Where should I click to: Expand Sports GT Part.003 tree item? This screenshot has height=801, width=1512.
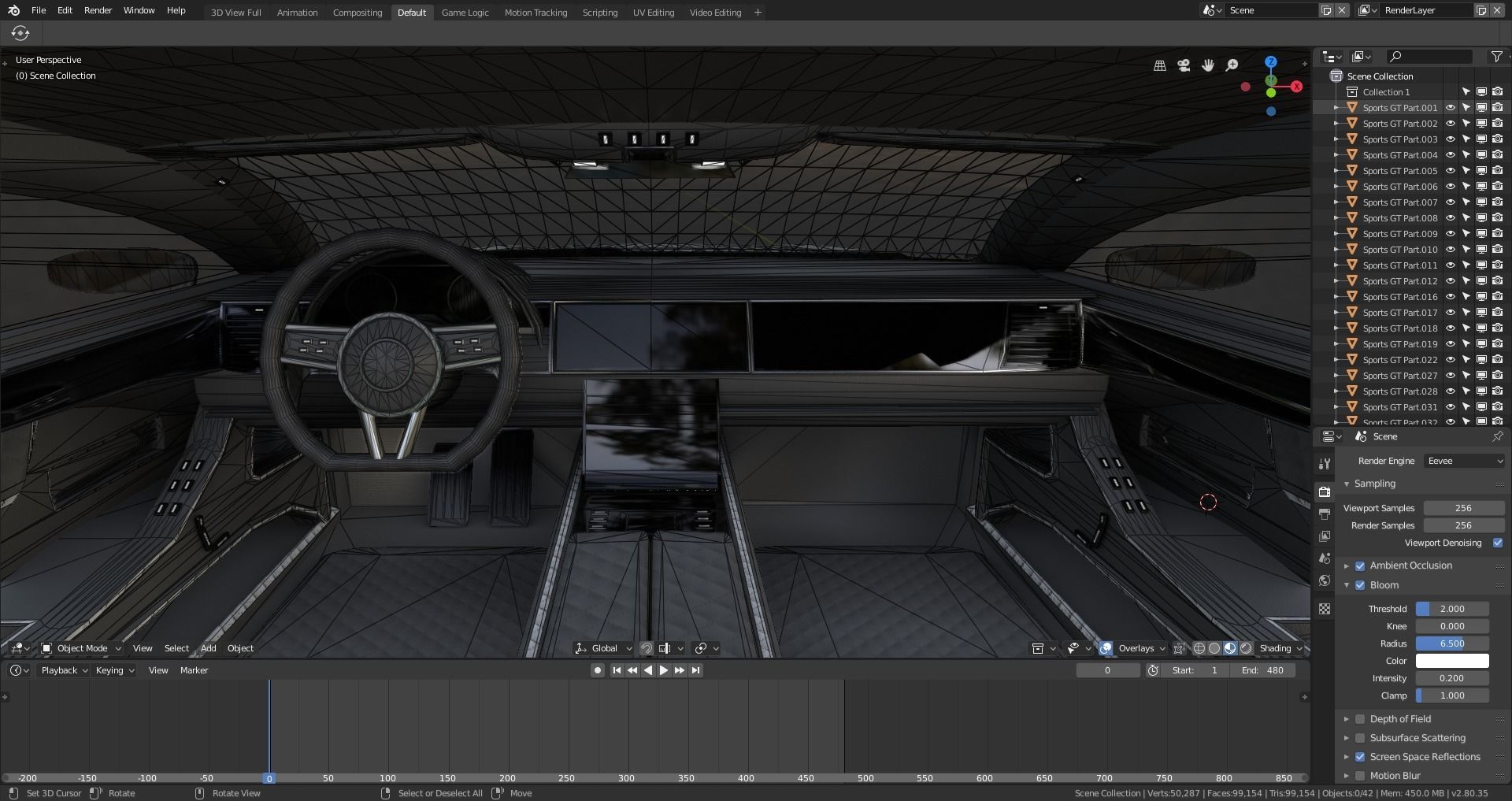(1336, 139)
